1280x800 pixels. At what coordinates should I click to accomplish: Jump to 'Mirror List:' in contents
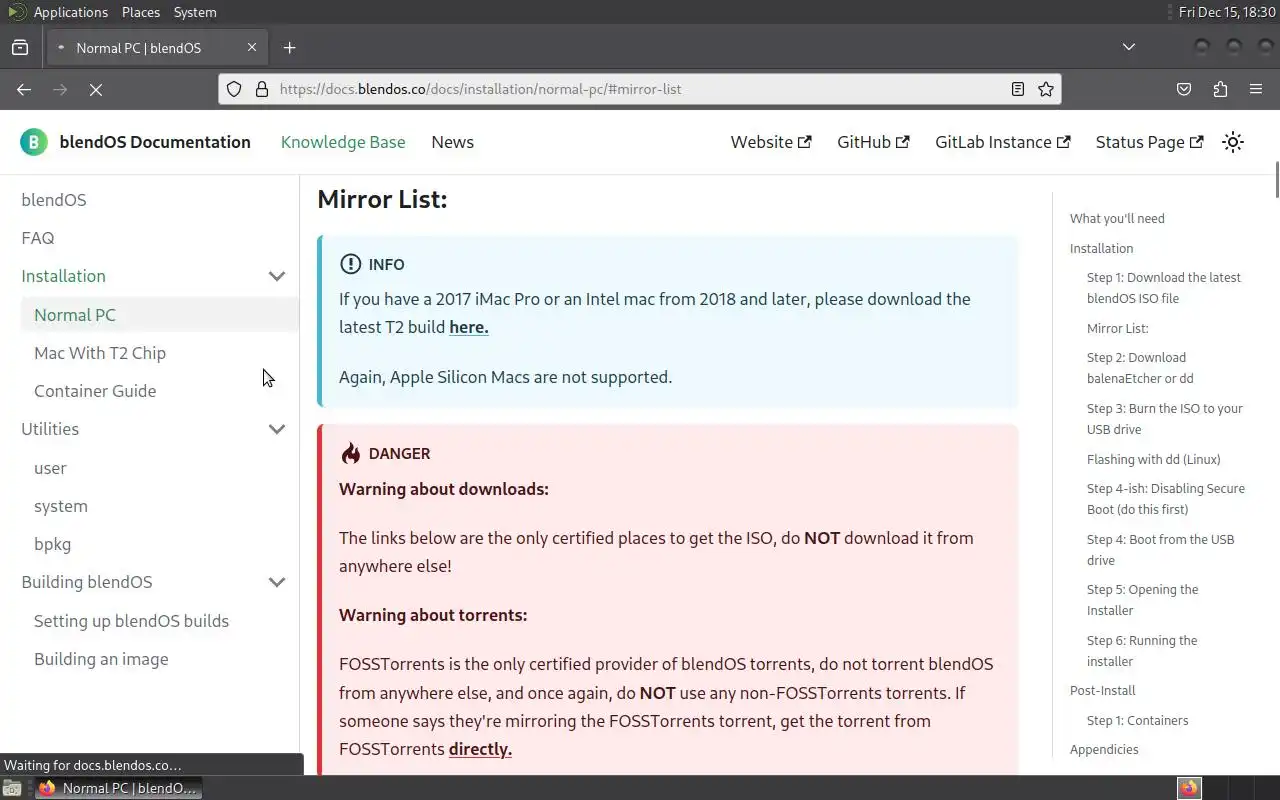click(x=1117, y=328)
